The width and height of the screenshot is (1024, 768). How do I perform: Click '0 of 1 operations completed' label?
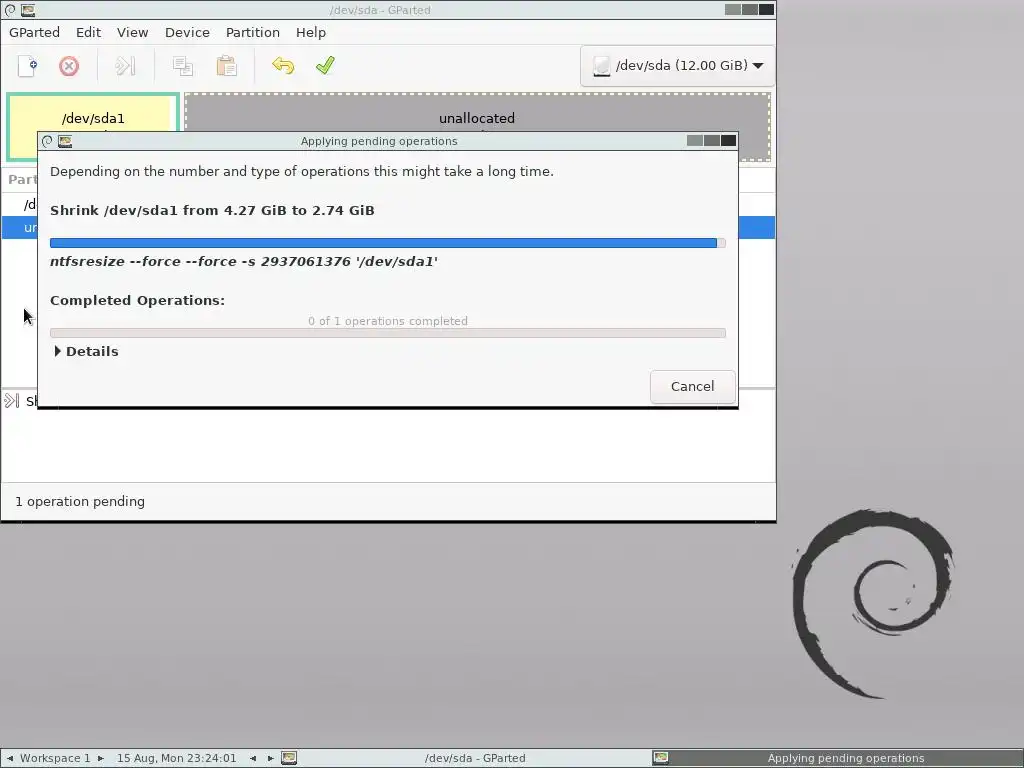click(388, 321)
